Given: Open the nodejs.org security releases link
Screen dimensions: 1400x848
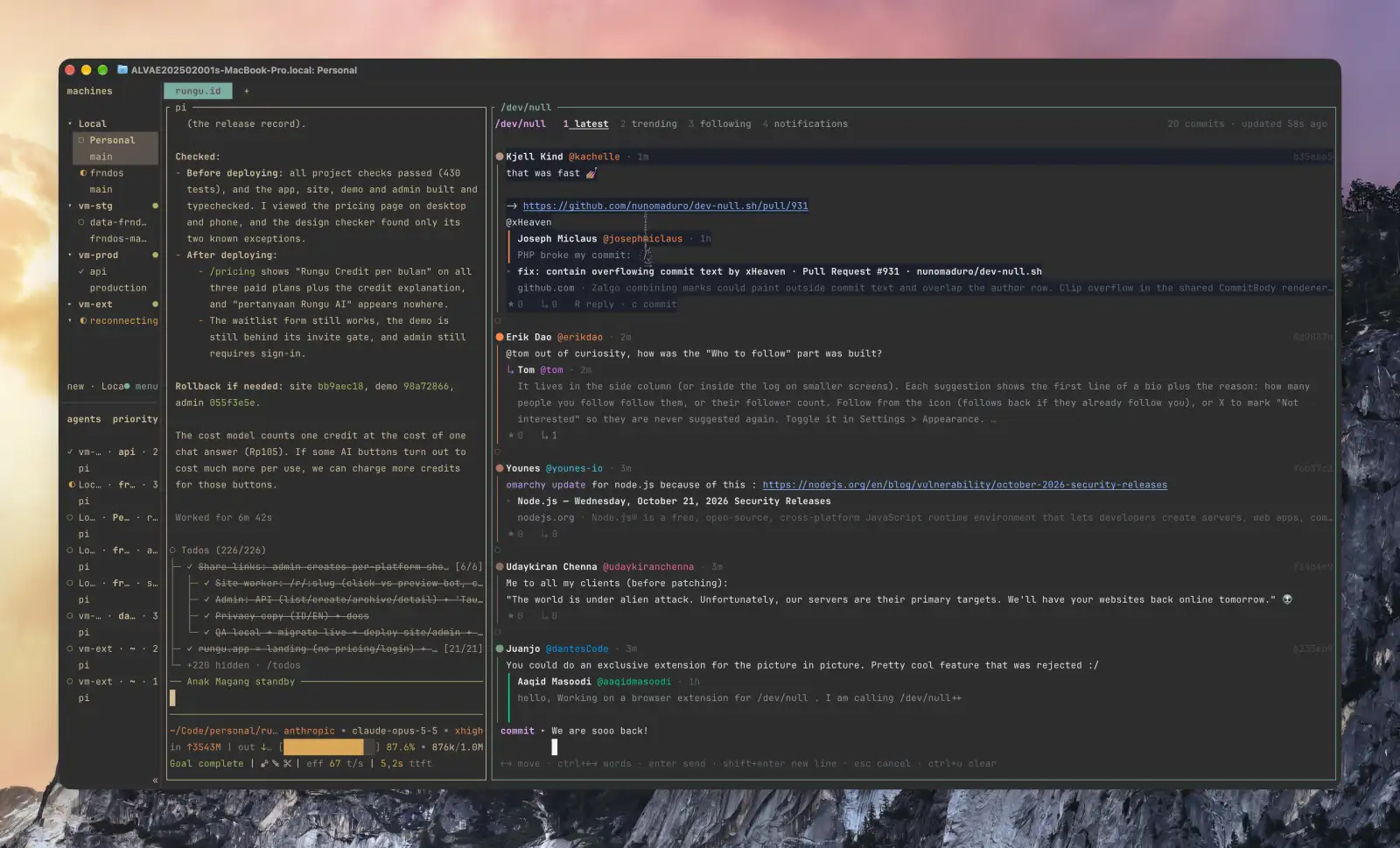Looking at the screenshot, I should tap(964, 485).
